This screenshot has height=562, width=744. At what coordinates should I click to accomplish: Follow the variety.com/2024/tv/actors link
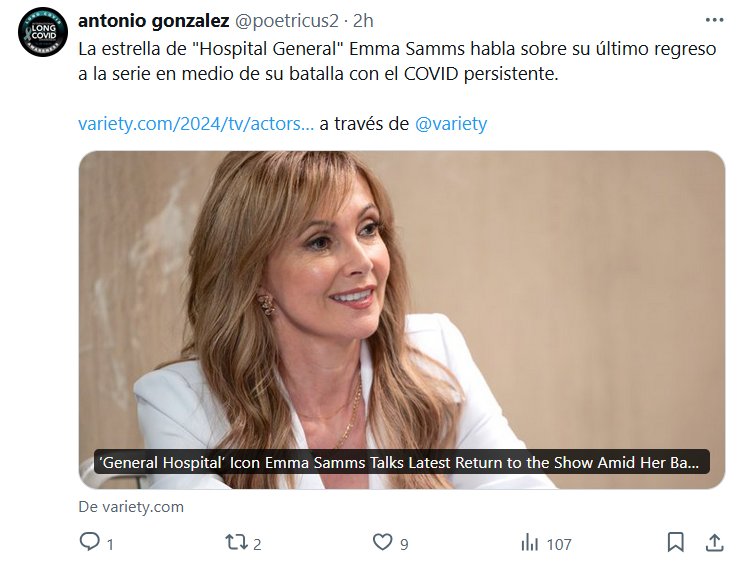click(196, 124)
